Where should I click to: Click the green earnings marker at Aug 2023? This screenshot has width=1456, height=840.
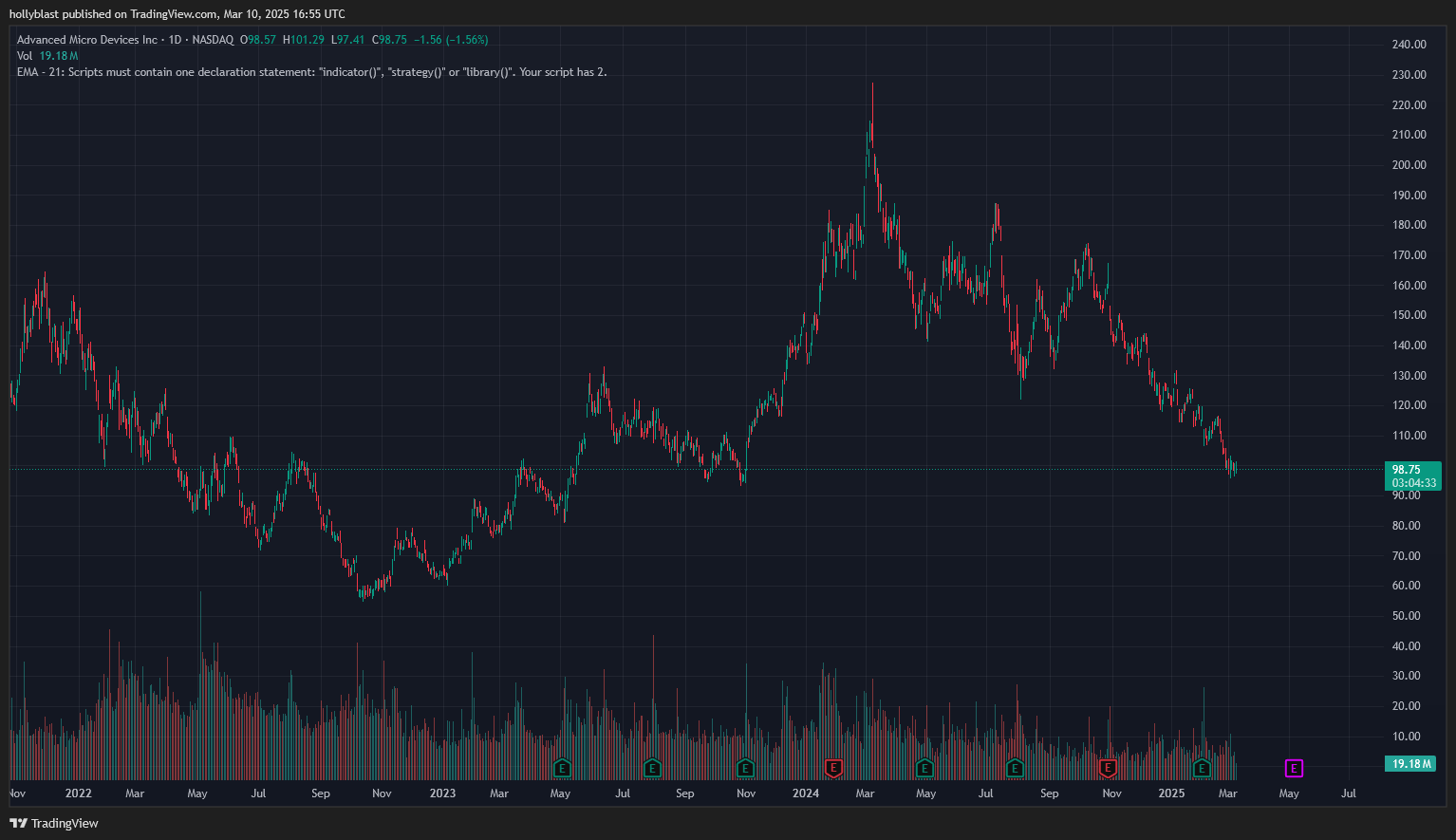(x=652, y=768)
